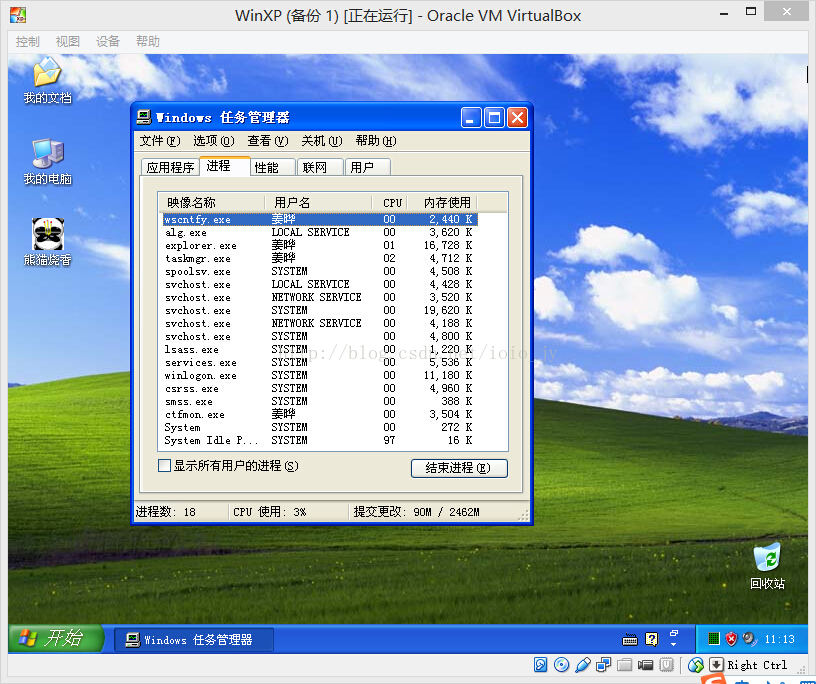The height and width of the screenshot is (684, 816).
Task: Click VirtualBox video capture indicator
Action: 645,665
